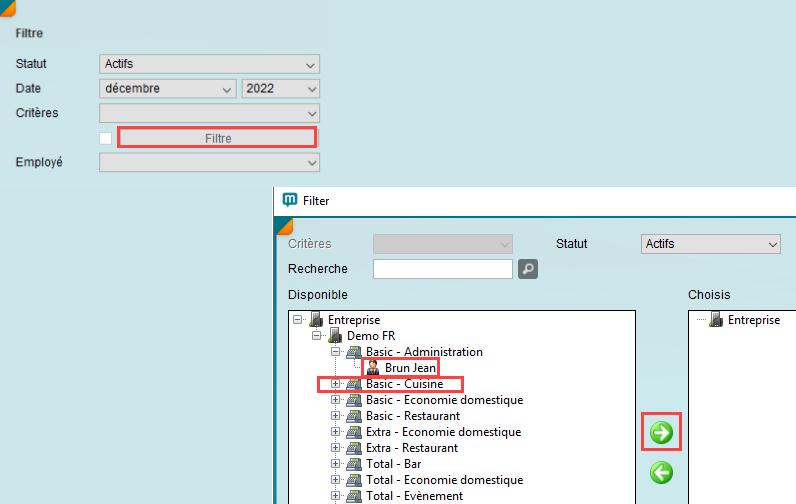Expand the Total - Bar node
Image resolution: width=796 pixels, height=504 pixels.
tap(336, 464)
